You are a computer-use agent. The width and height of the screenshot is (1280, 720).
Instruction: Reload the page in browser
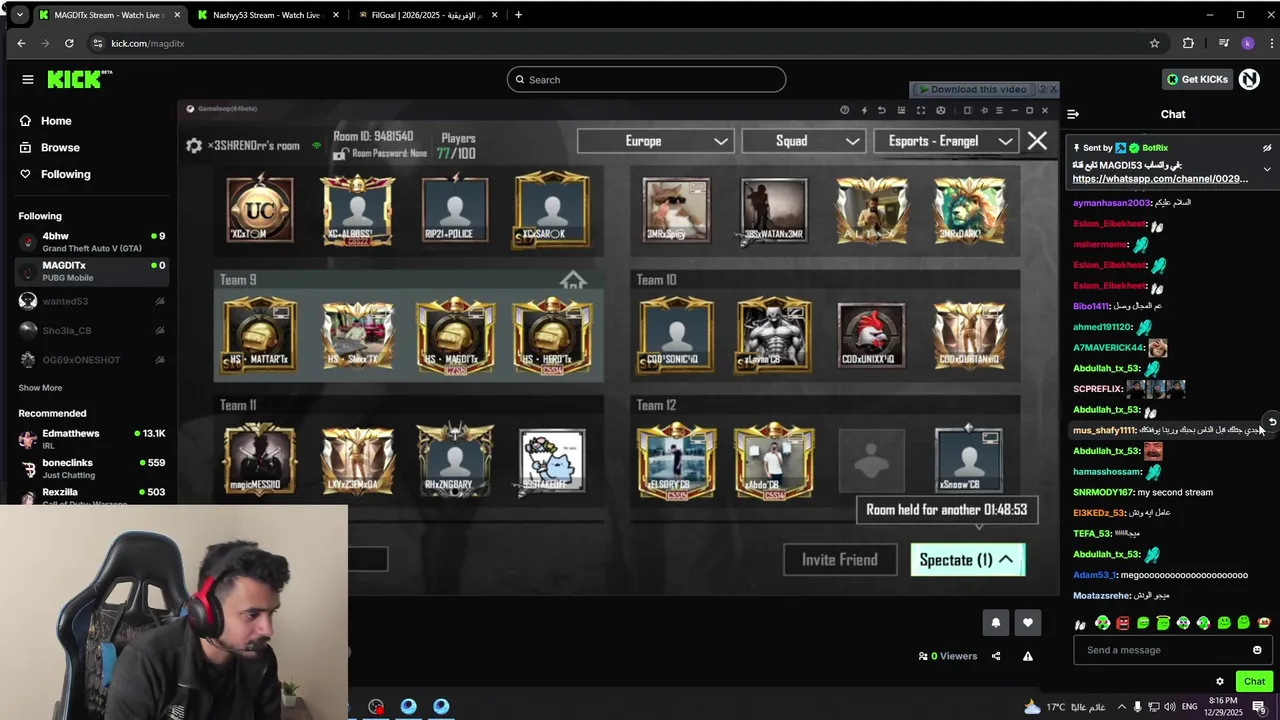69,43
